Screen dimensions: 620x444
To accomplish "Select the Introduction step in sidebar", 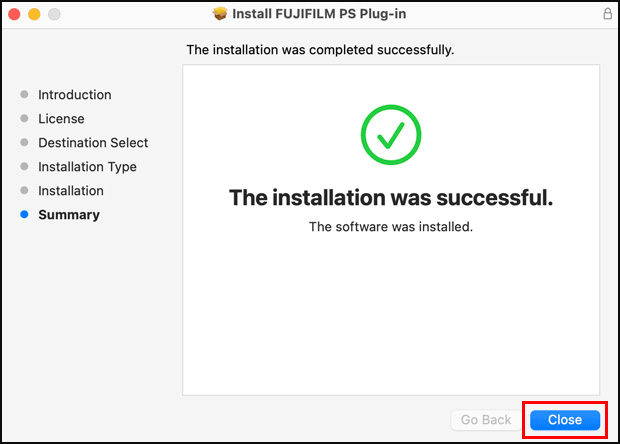I will point(75,95).
